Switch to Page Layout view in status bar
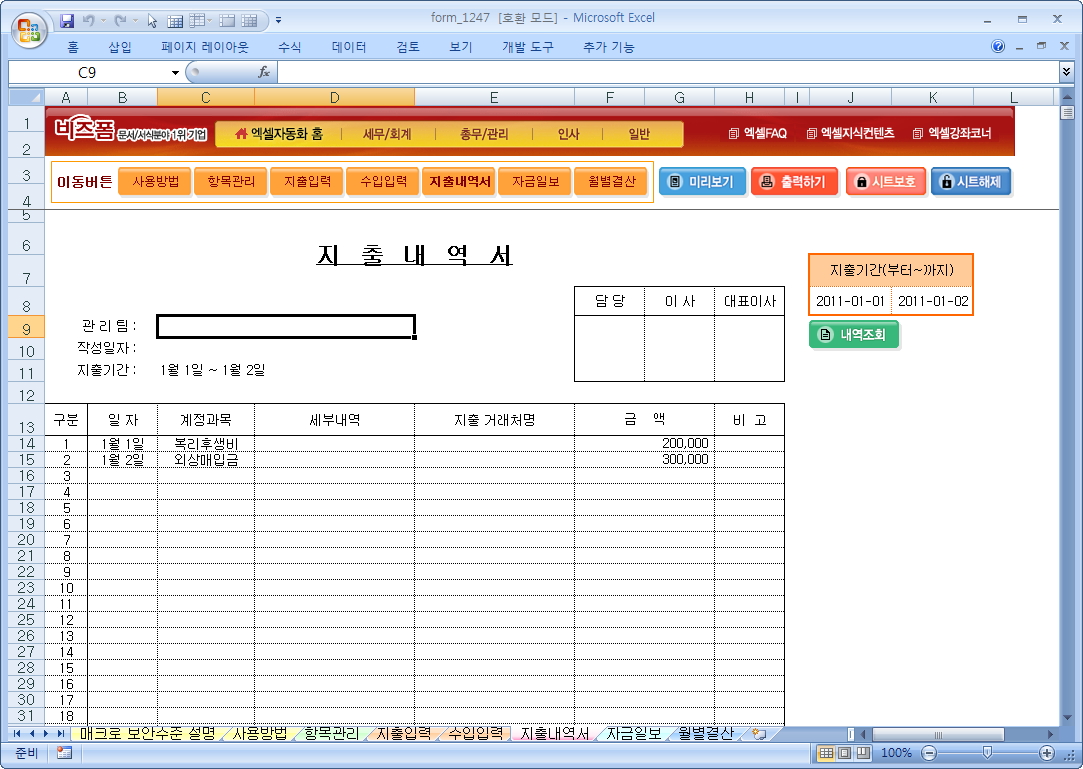The height and width of the screenshot is (769, 1083). coord(844,753)
